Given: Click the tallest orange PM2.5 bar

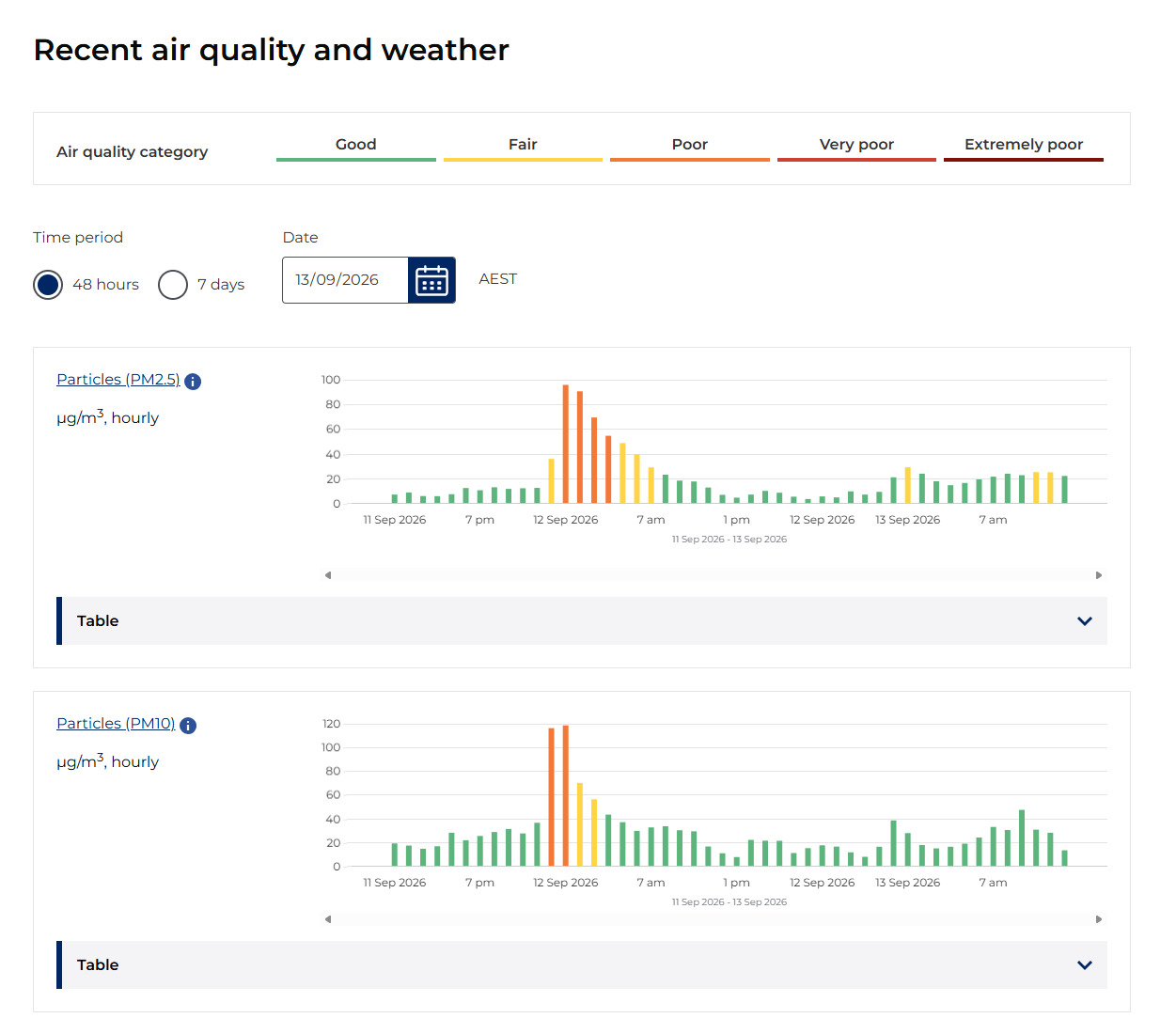Looking at the screenshot, I should click(x=566, y=444).
